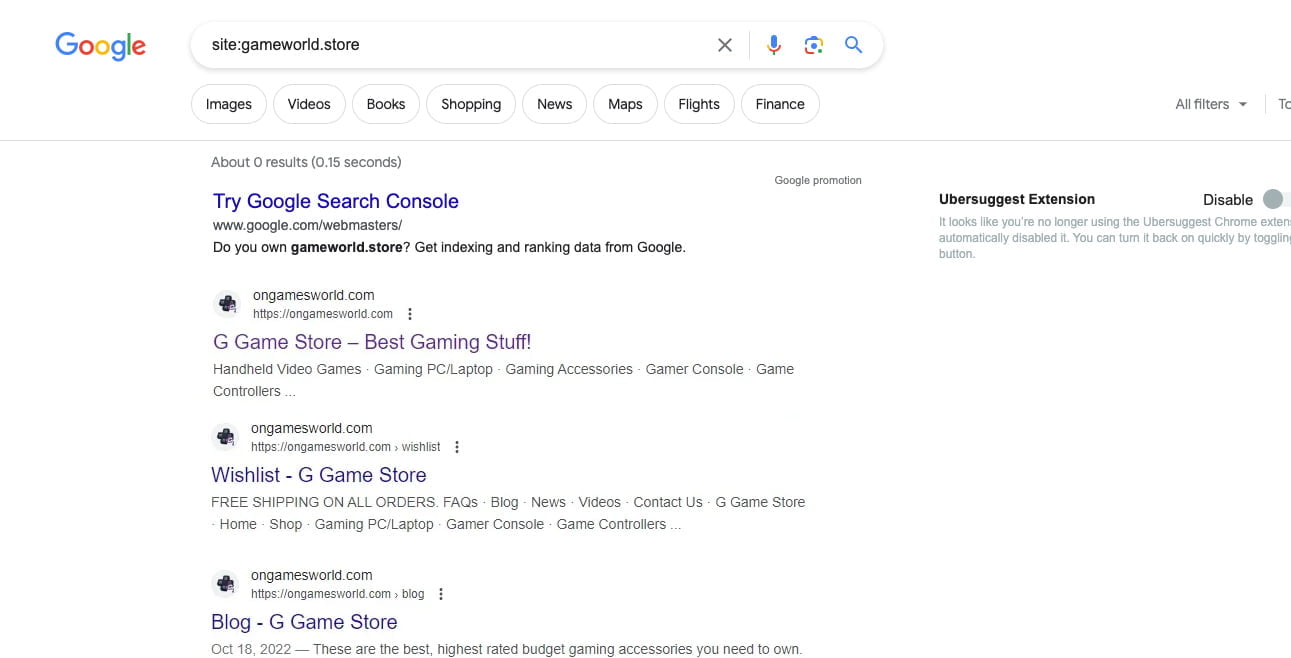1291x658 pixels.
Task: Toggle the Ubersuggest Extension switch
Action: (1277, 200)
